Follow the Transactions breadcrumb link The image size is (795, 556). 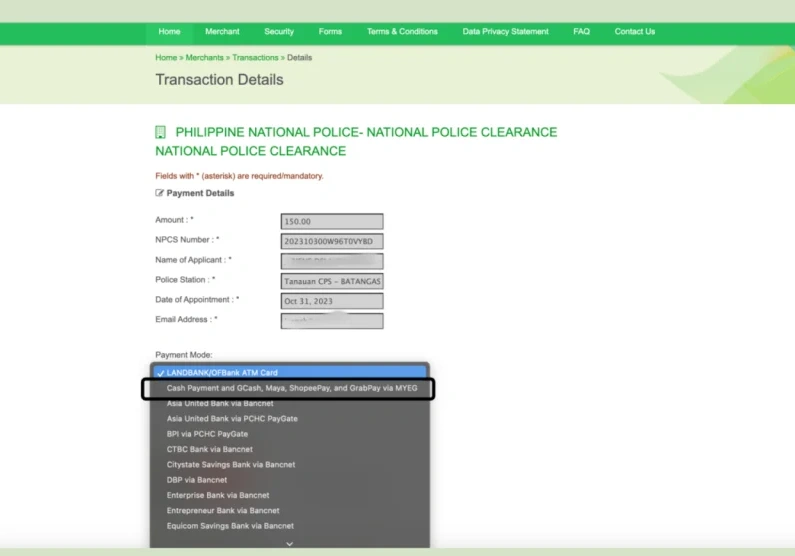(x=255, y=58)
